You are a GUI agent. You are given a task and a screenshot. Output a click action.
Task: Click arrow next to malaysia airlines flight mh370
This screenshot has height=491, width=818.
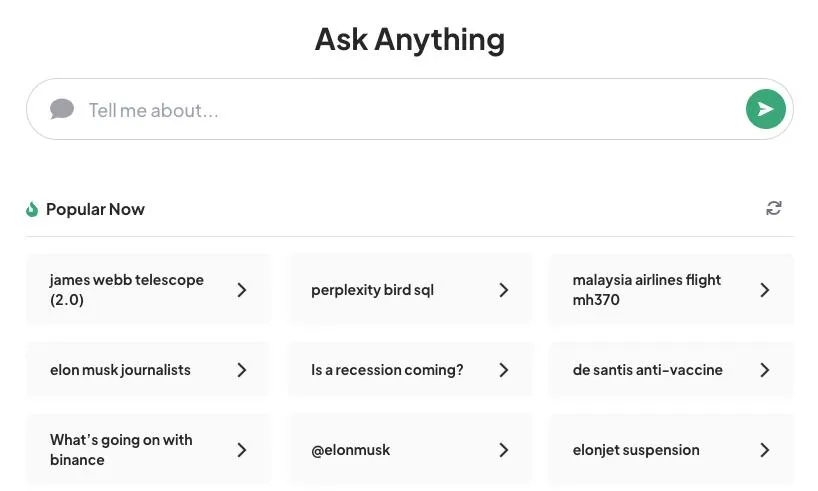tap(765, 290)
